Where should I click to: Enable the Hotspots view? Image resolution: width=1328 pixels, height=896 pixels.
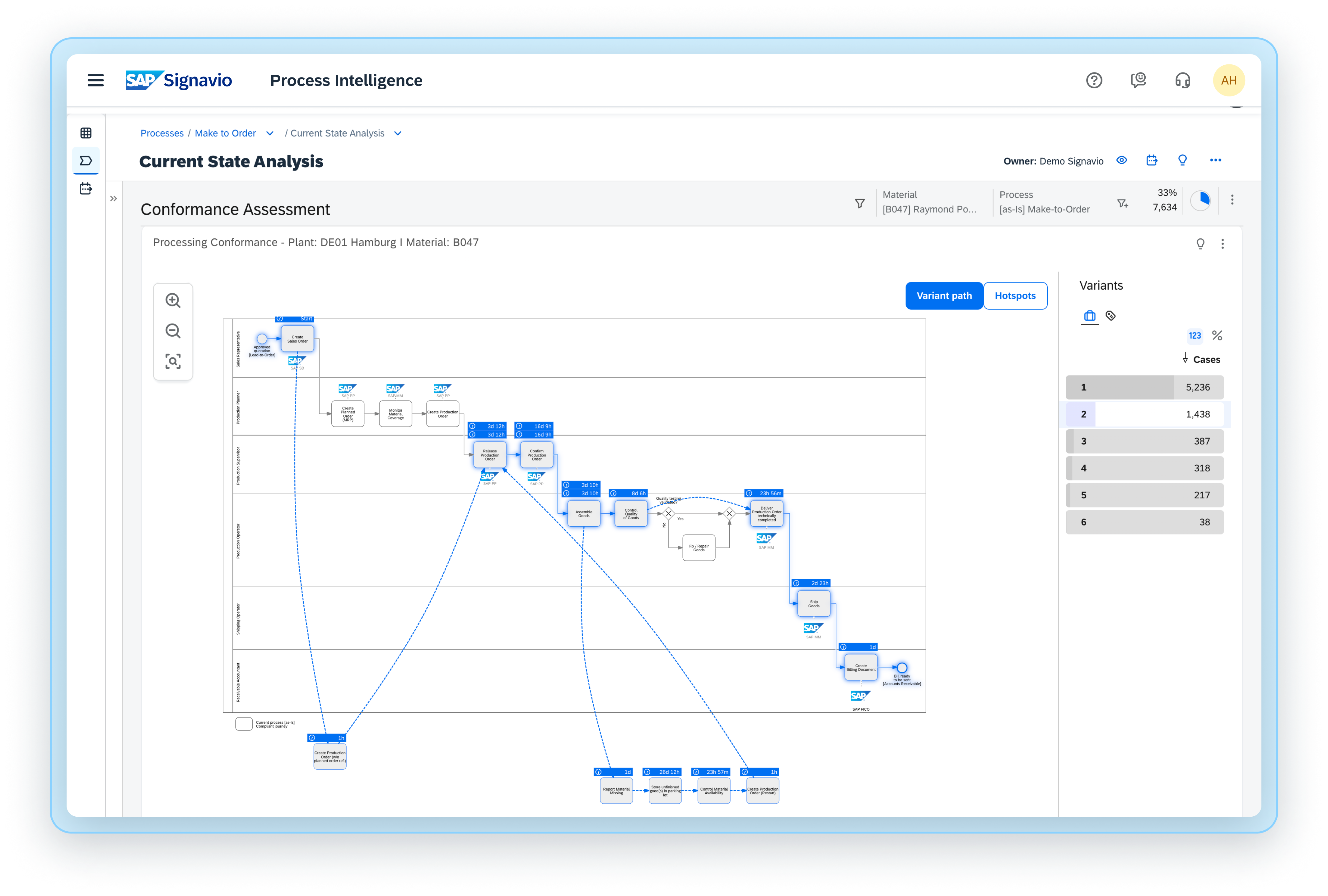coord(1015,296)
